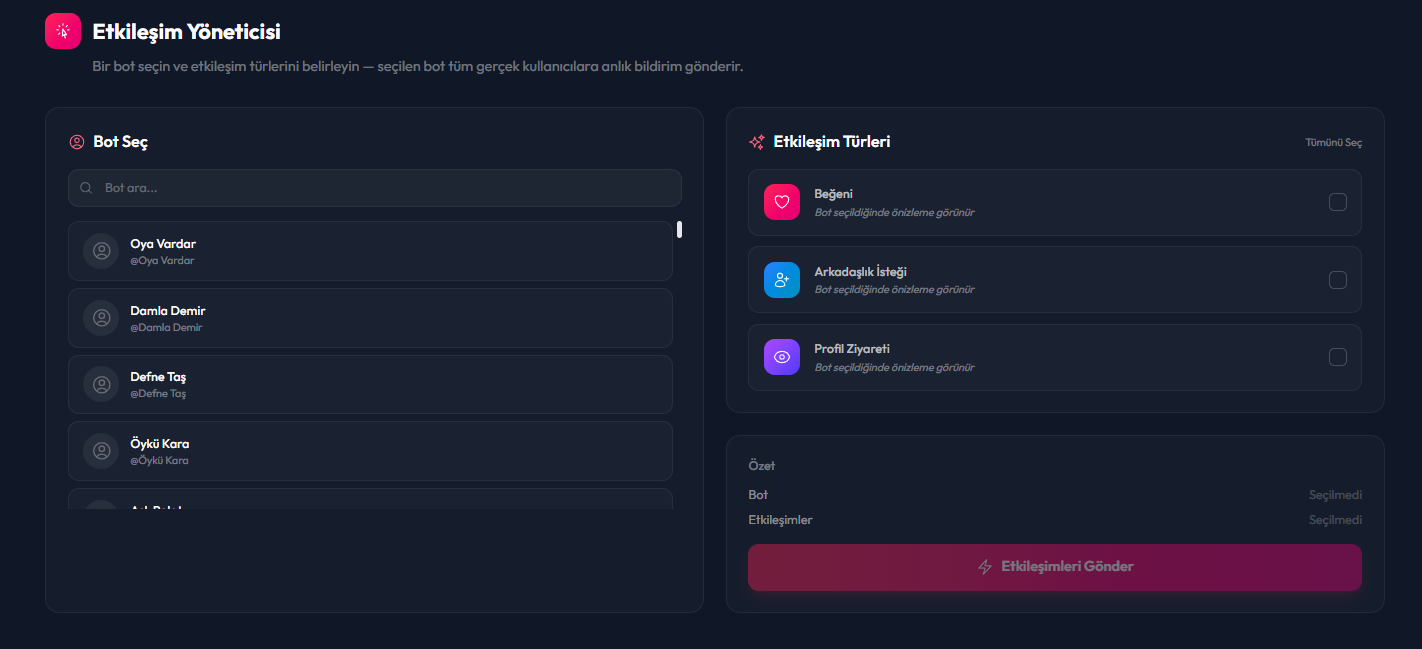Click the sparkle icon beside Etkileşim Türleri
Viewport: 1422px width, 649px height.
[757, 142]
